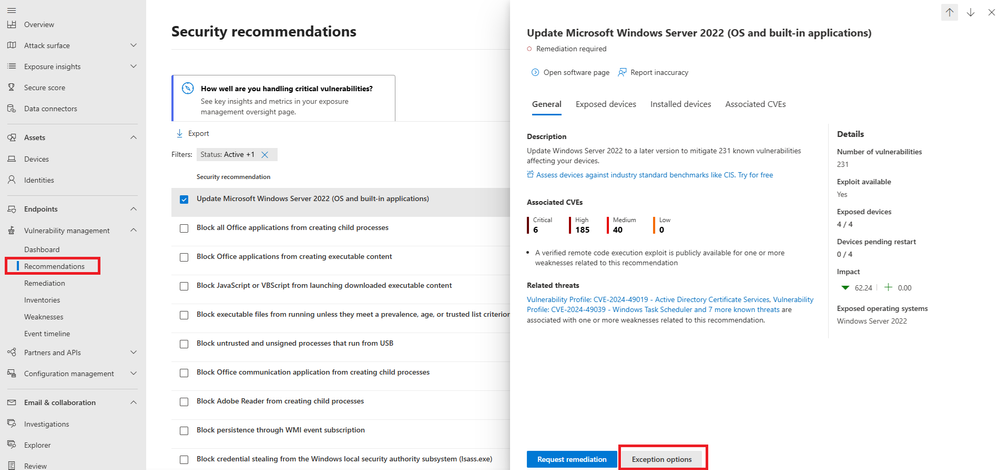Check Block Office communication application row
Viewport: 999px width, 470px height.
pyautogui.click(x=184, y=373)
